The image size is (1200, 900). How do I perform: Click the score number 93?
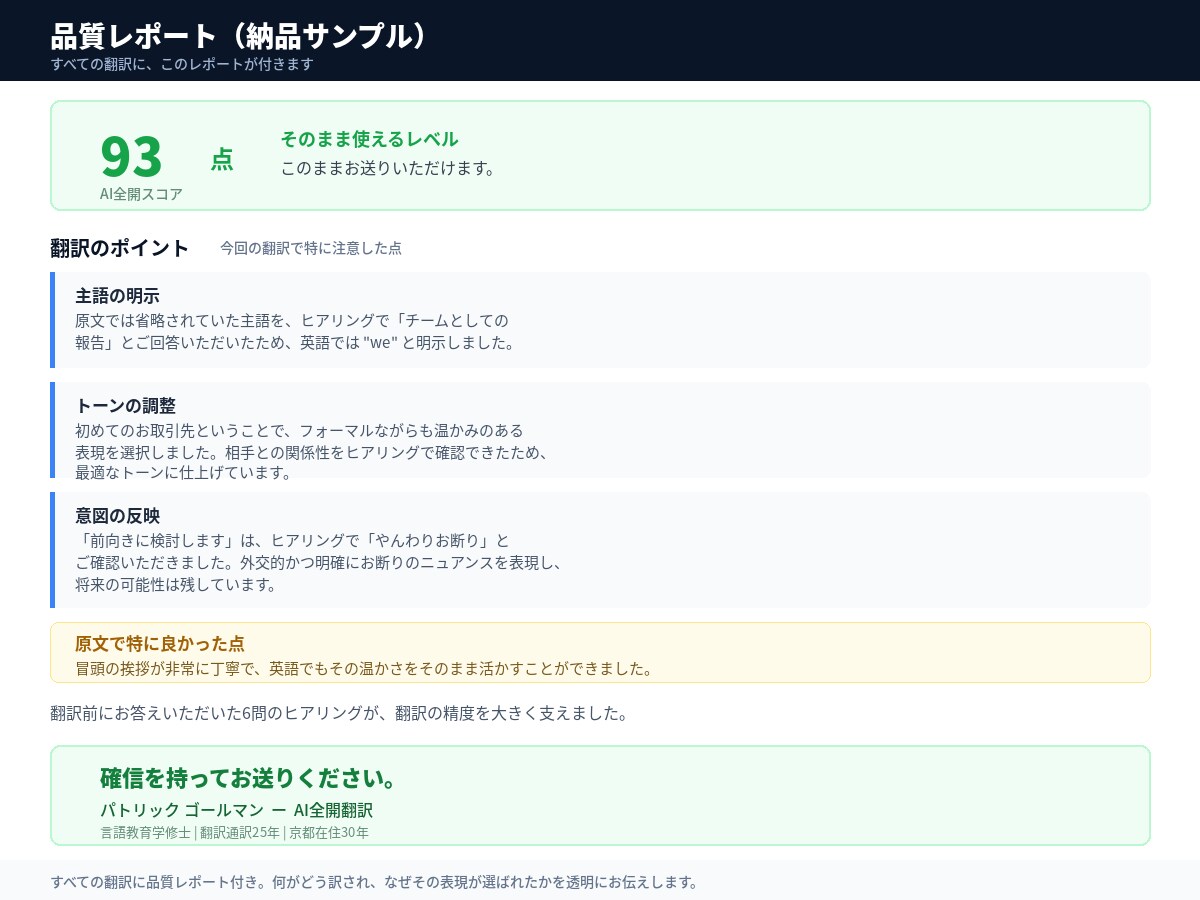[x=131, y=156]
